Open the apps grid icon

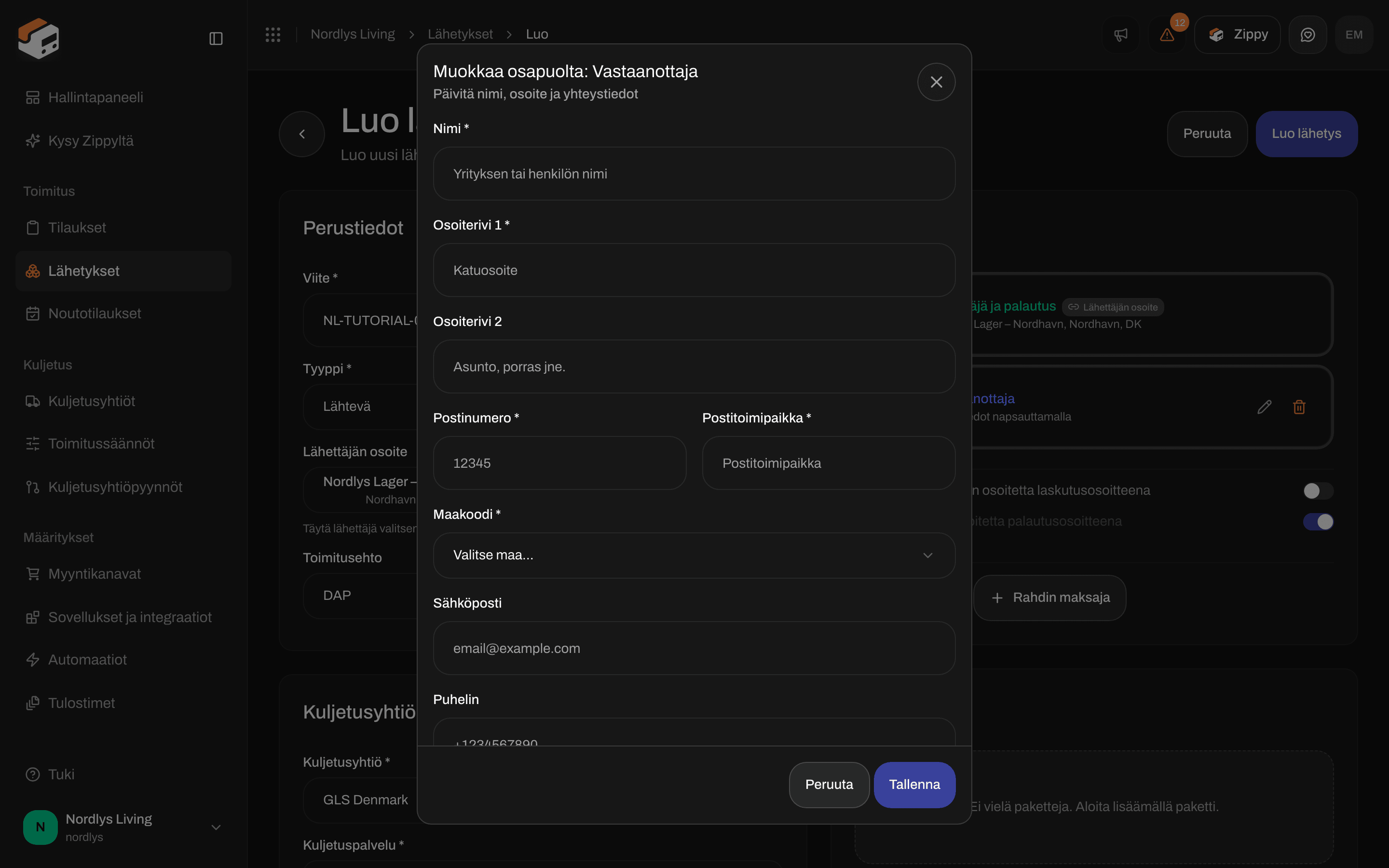272,34
